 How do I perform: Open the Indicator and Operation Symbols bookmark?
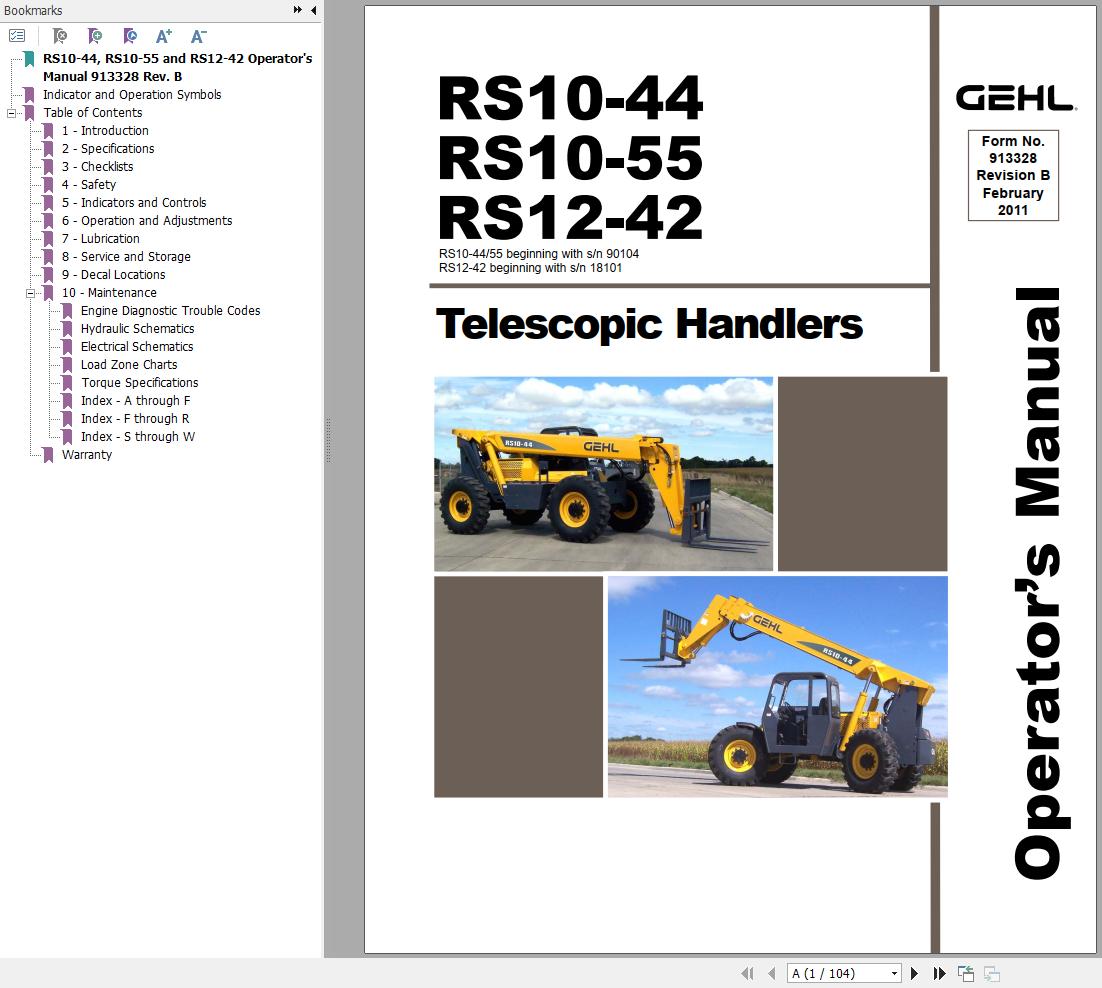pyautogui.click(x=132, y=94)
